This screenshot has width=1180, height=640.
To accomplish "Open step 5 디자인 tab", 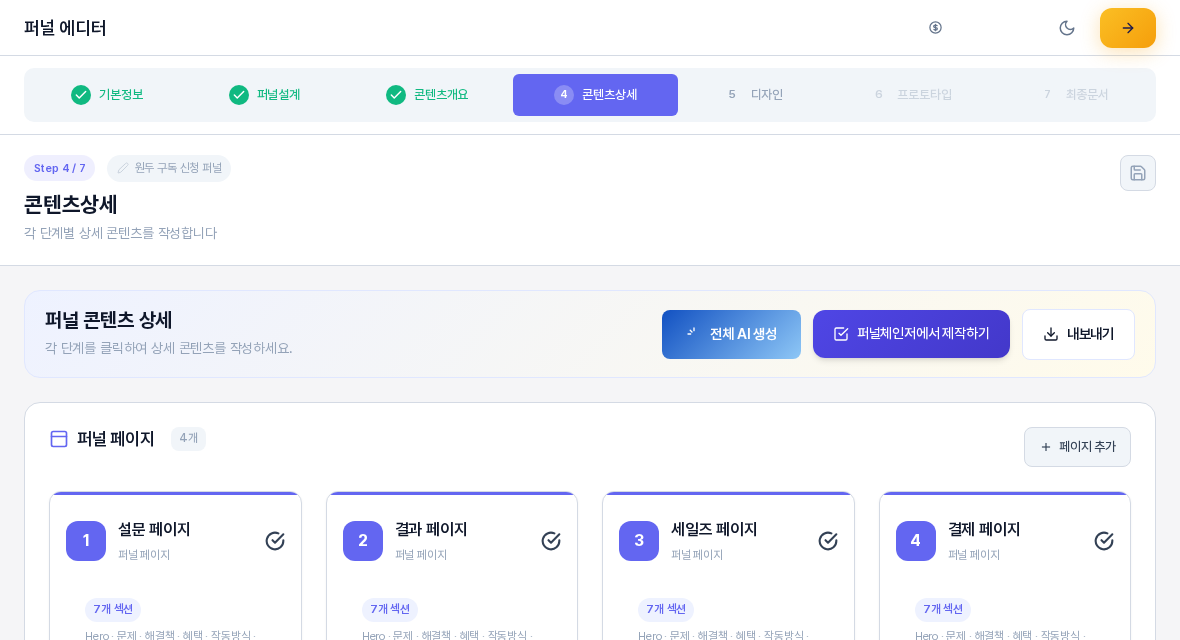I will pos(756,95).
